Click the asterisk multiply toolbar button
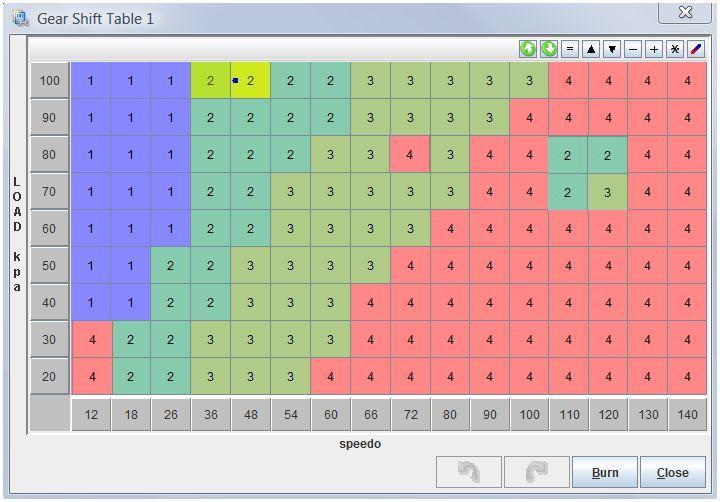Viewport: 720px width, 502px height. coord(675,49)
